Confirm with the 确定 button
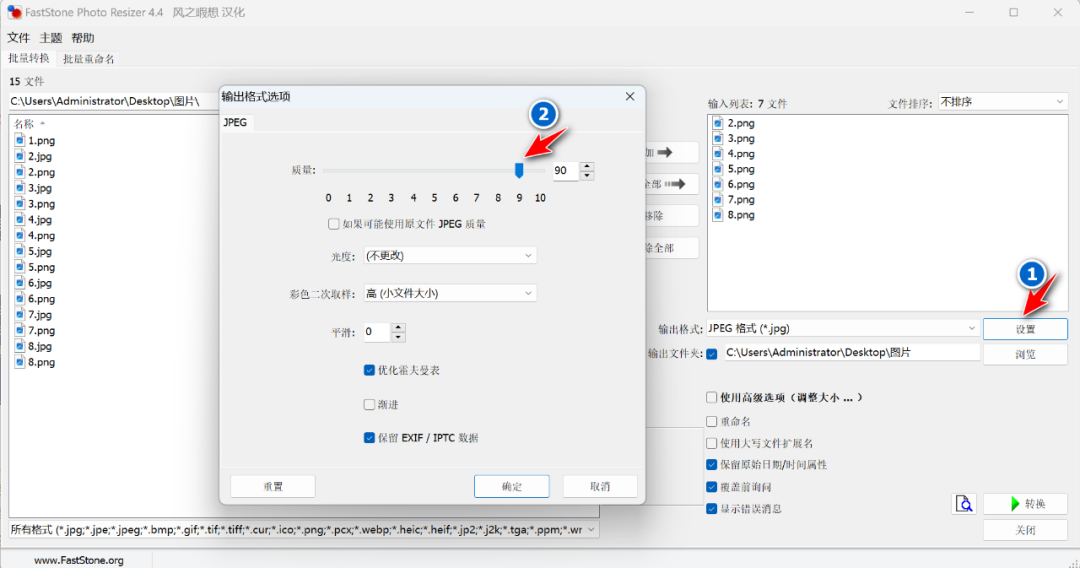Image resolution: width=1080 pixels, height=568 pixels. [512, 486]
